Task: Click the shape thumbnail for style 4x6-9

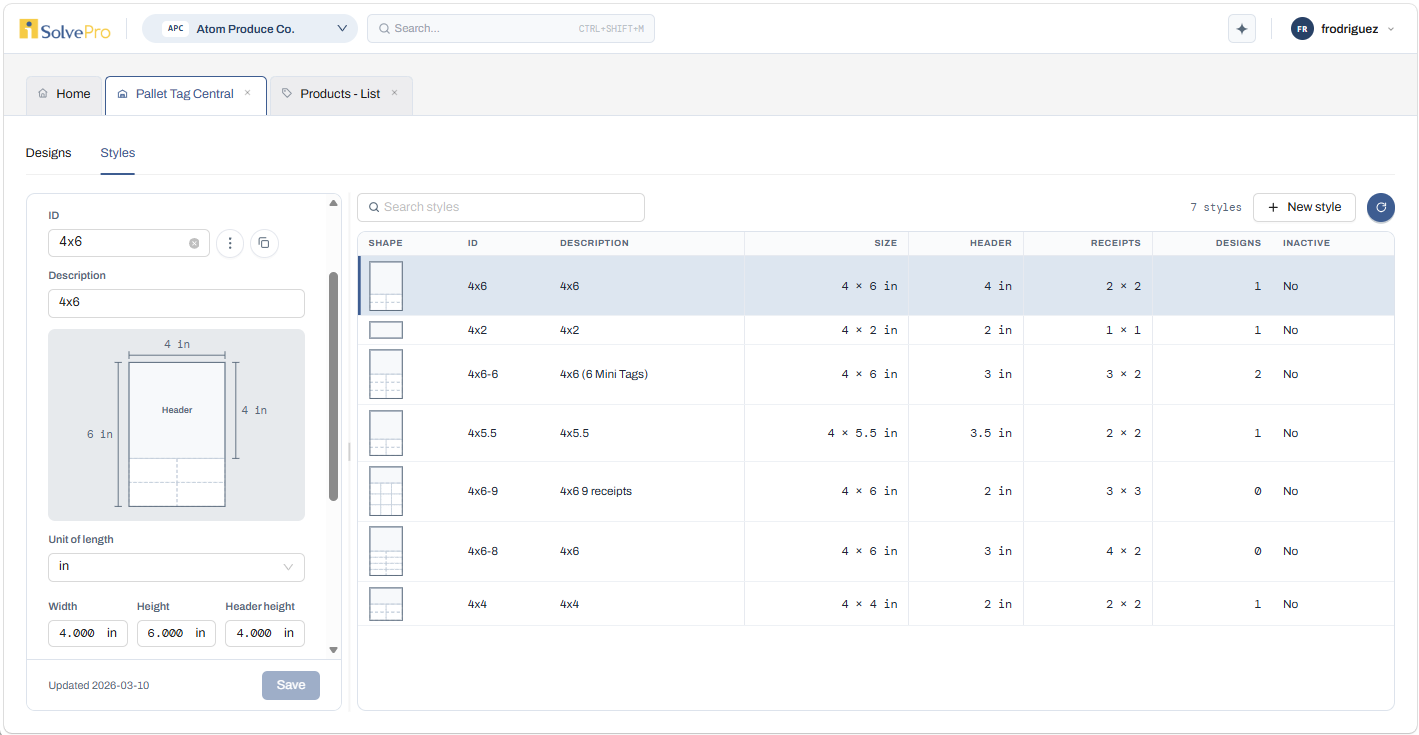Action: (x=386, y=491)
